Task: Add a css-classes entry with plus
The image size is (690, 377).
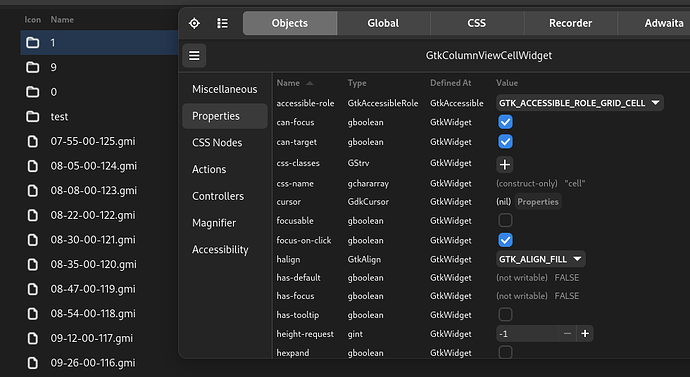Action: tap(505, 165)
